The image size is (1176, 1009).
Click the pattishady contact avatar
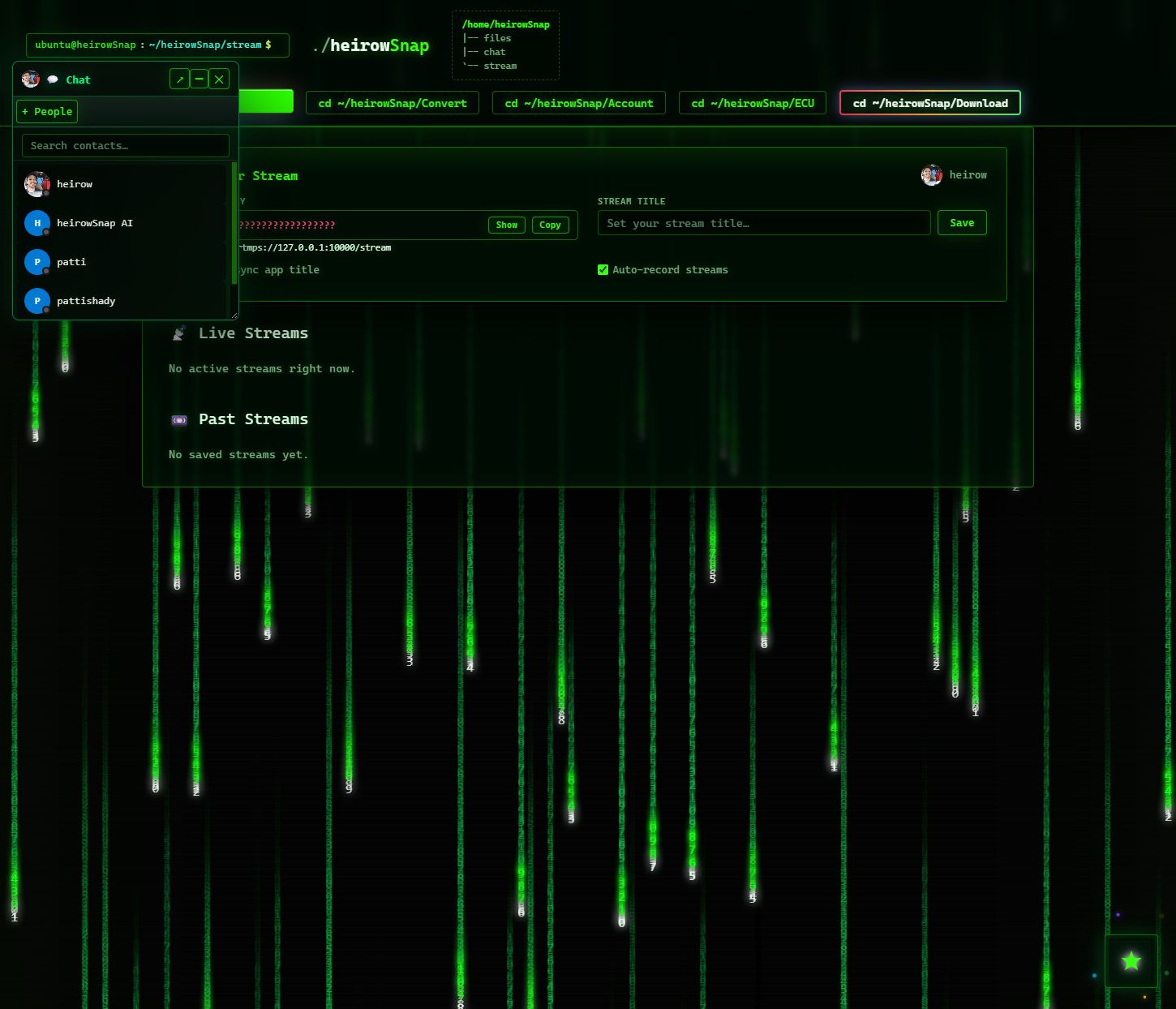click(37, 301)
